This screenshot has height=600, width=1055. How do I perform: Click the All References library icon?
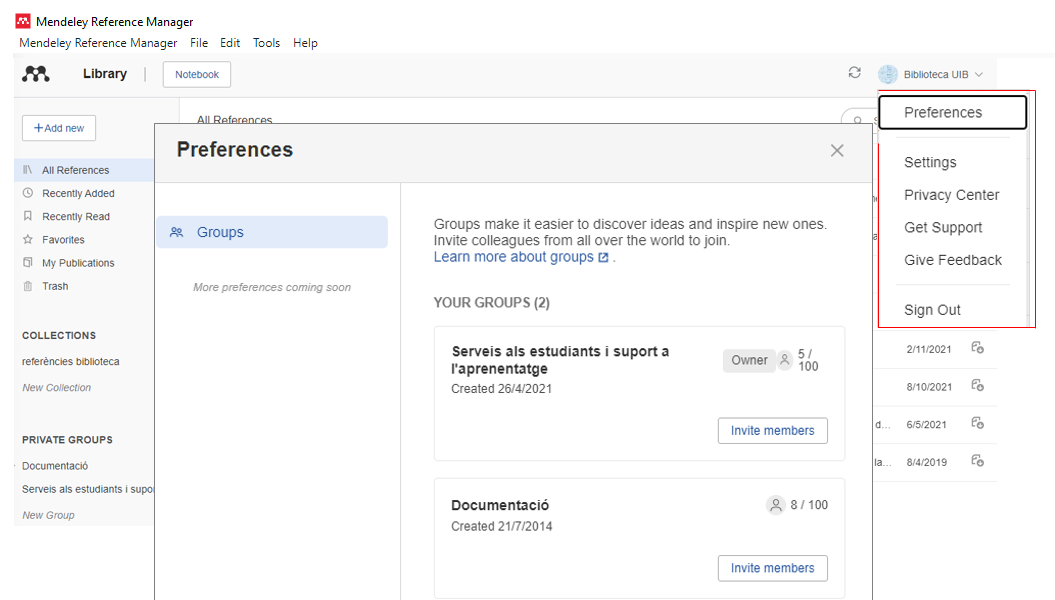28,170
